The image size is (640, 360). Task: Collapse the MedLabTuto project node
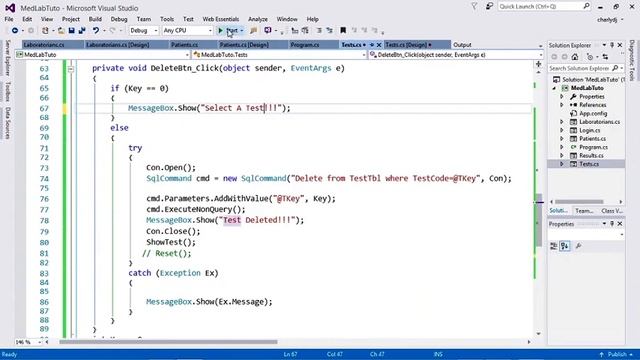coord(554,88)
